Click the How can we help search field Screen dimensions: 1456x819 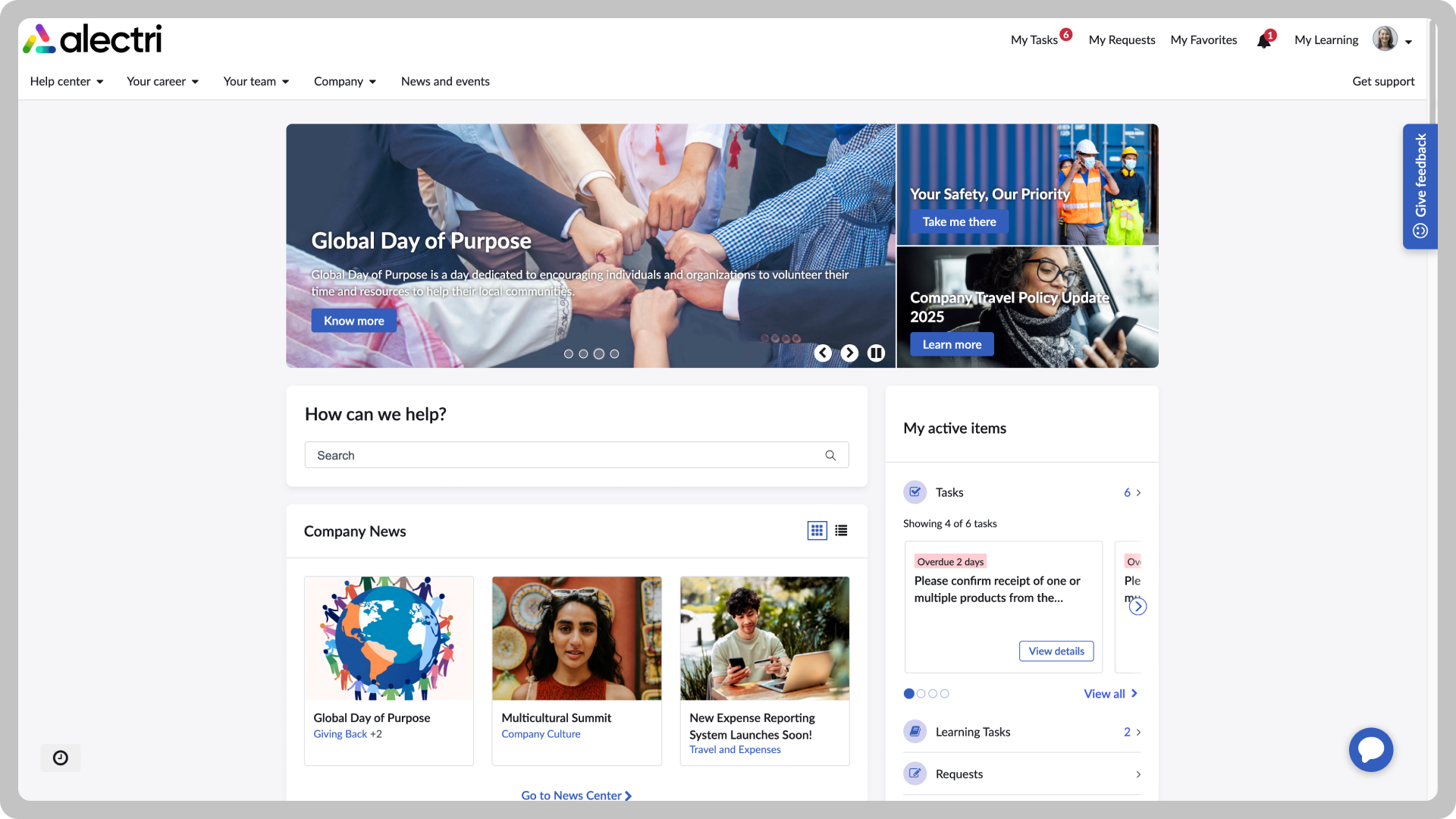point(576,455)
